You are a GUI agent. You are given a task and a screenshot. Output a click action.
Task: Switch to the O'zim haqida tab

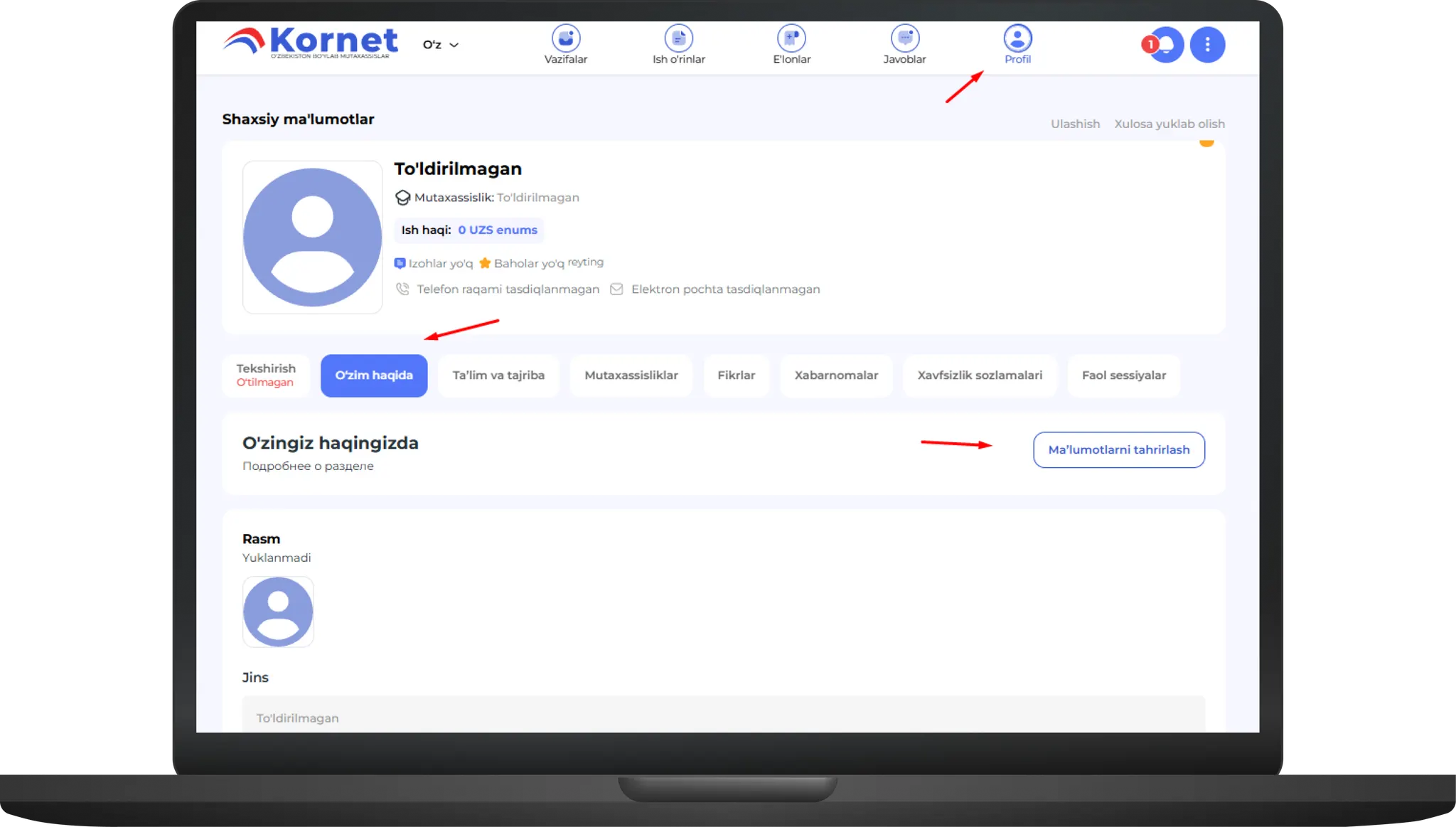point(374,375)
